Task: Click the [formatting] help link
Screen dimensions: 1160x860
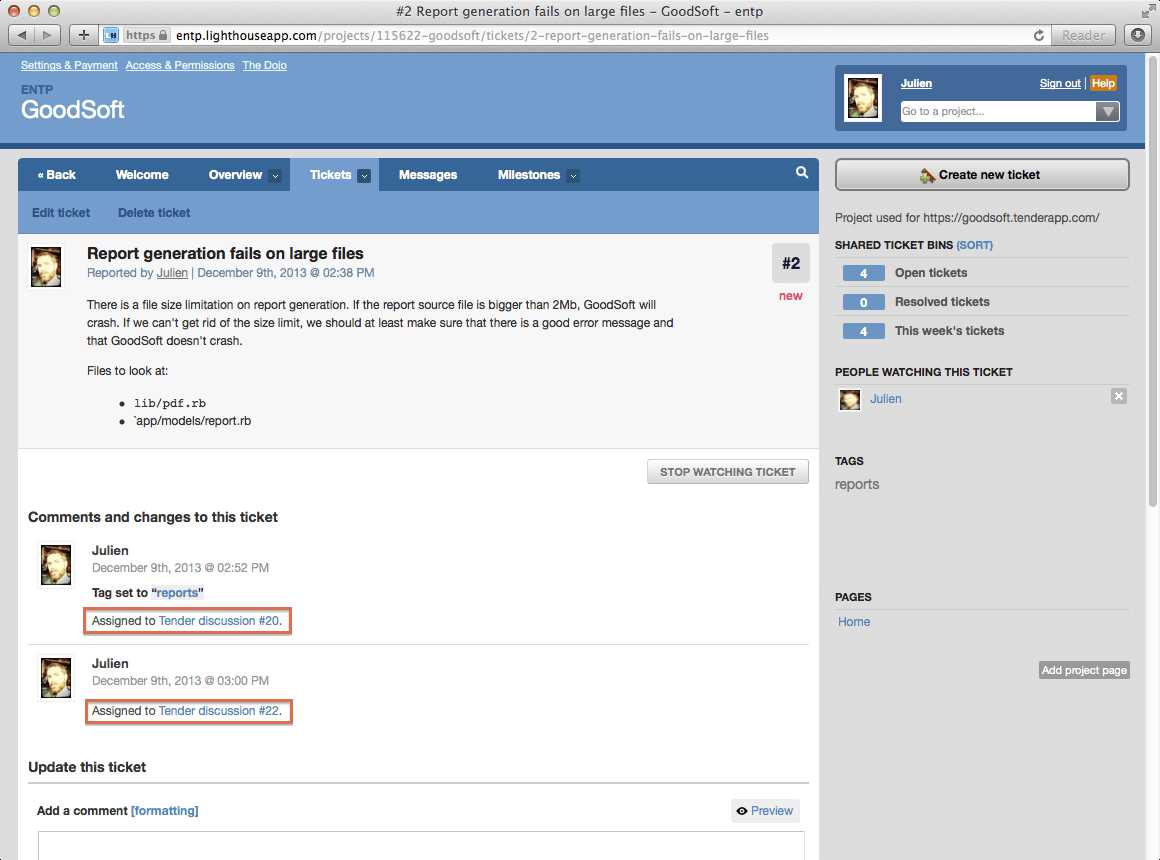Action: point(164,810)
